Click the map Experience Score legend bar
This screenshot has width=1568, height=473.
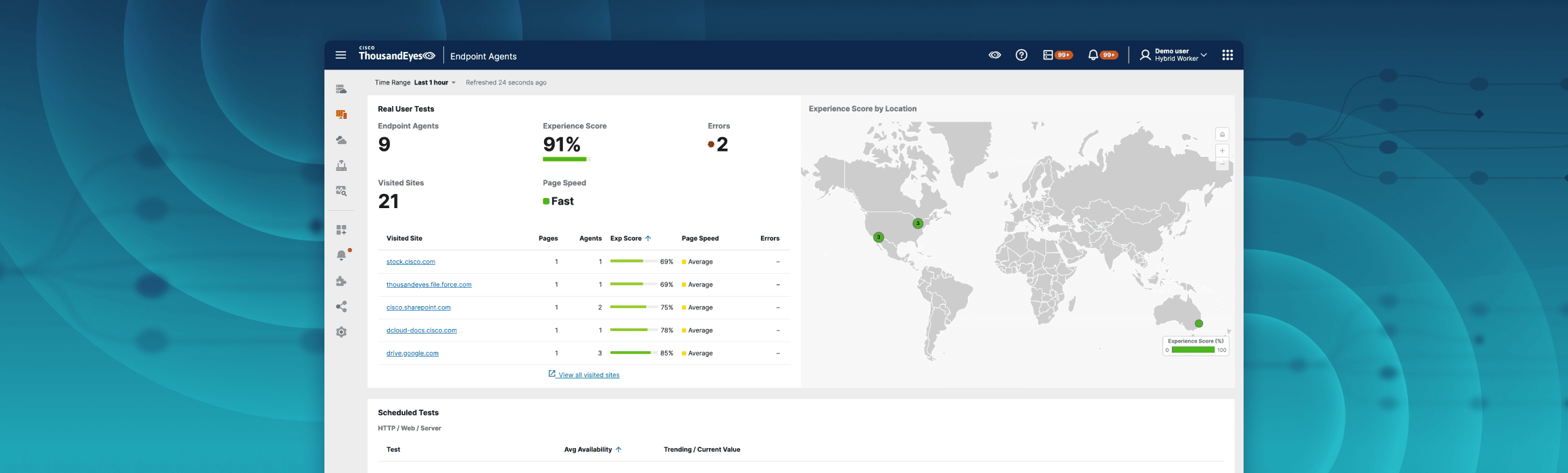click(x=1194, y=350)
